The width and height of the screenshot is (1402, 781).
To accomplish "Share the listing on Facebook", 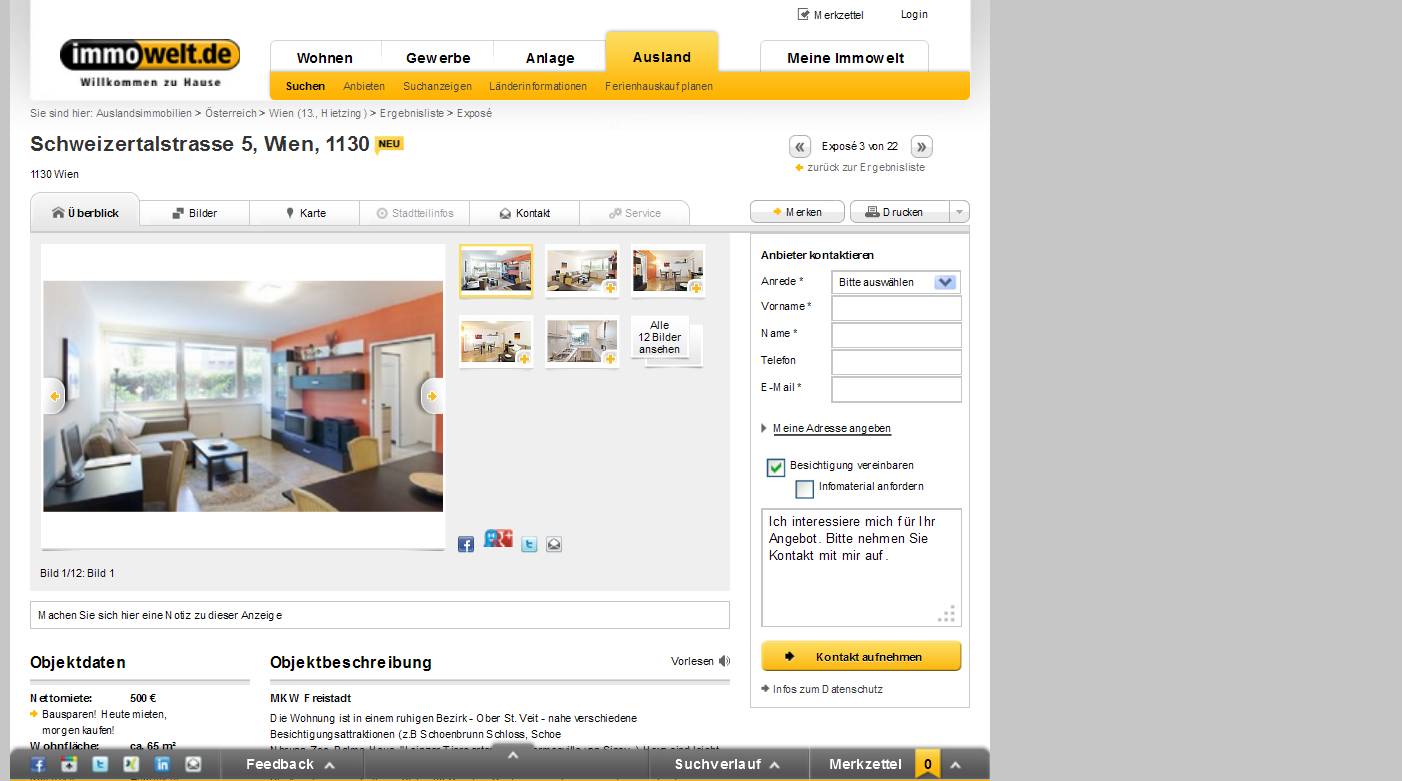I will click(466, 544).
